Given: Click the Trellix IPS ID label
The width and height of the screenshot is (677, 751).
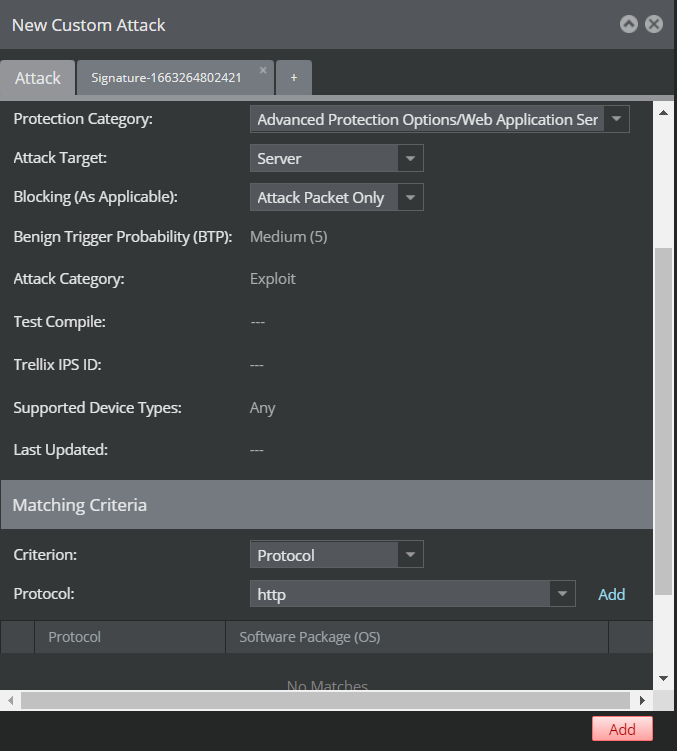Looking at the screenshot, I should [x=57, y=364].
